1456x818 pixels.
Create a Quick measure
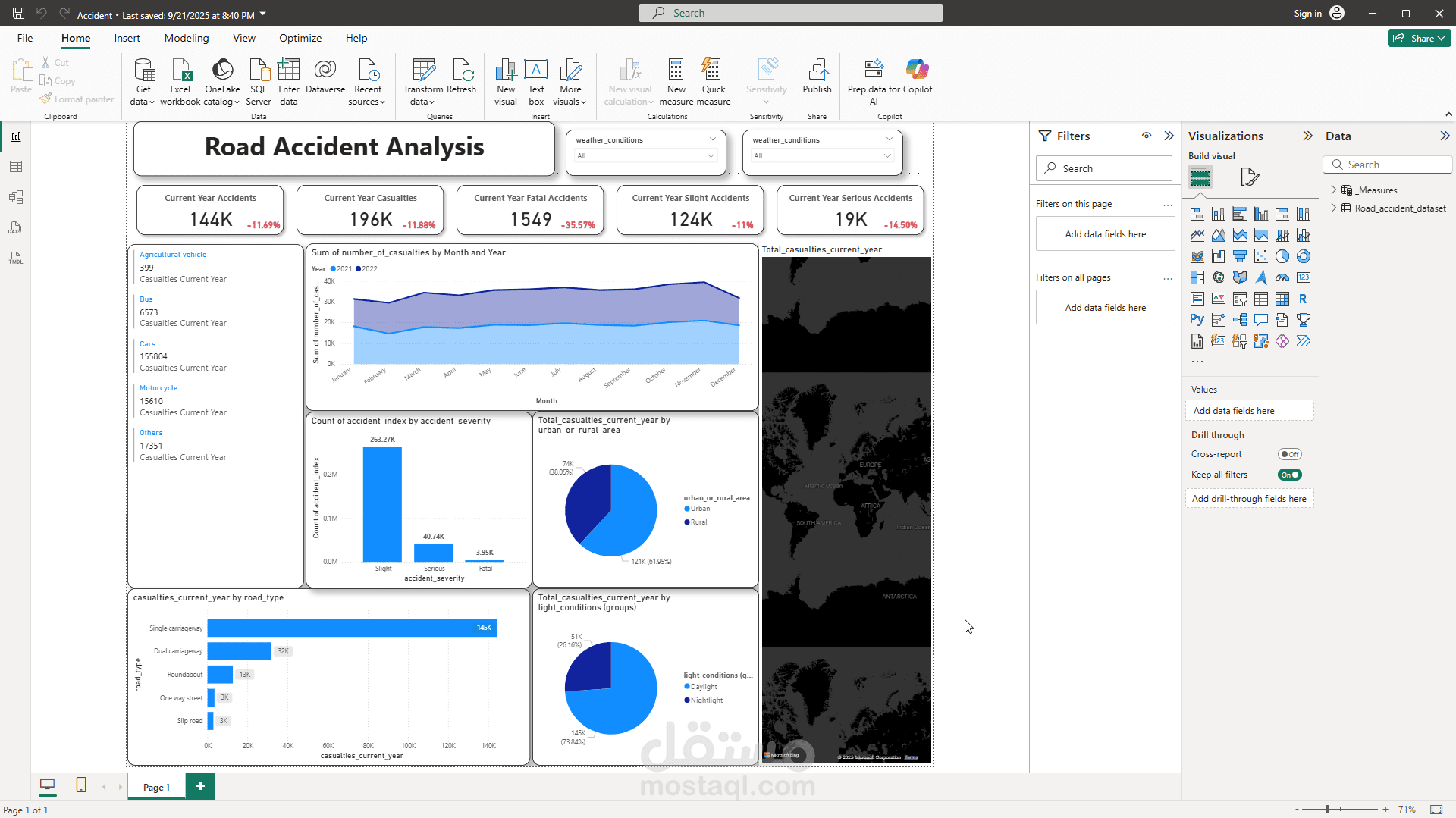pyautogui.click(x=714, y=82)
